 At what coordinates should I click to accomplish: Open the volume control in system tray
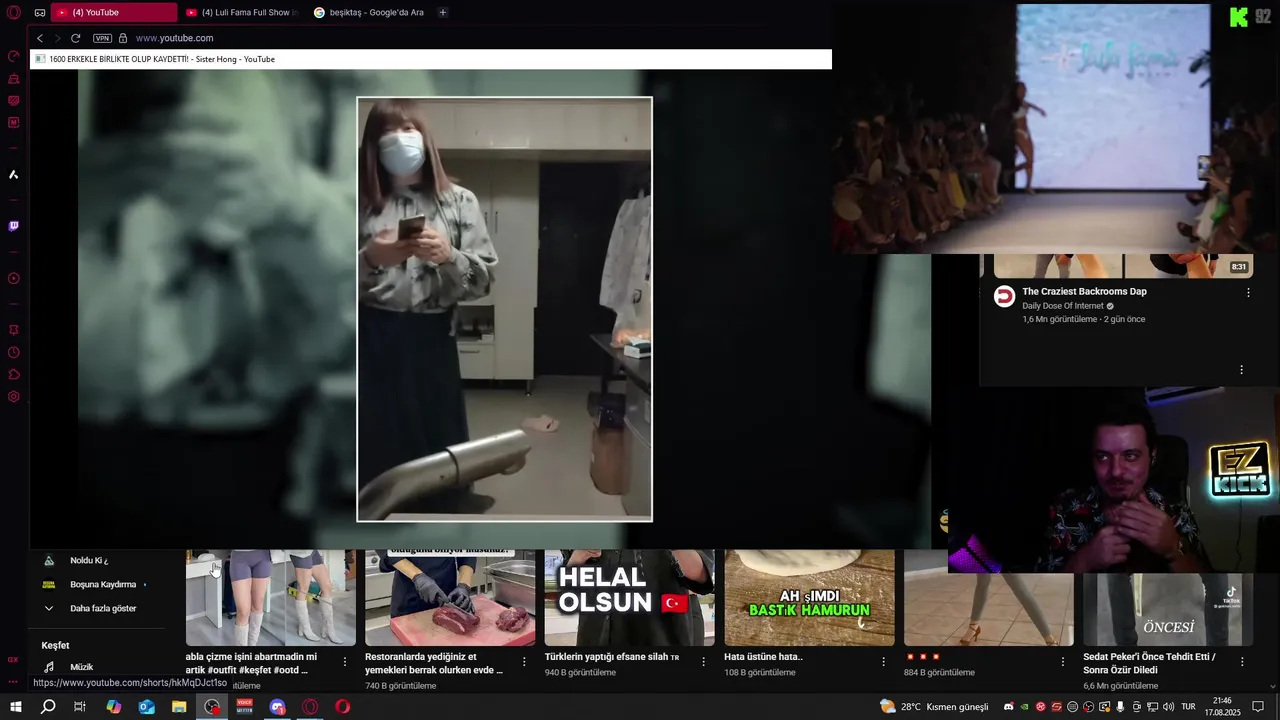pos(1168,707)
